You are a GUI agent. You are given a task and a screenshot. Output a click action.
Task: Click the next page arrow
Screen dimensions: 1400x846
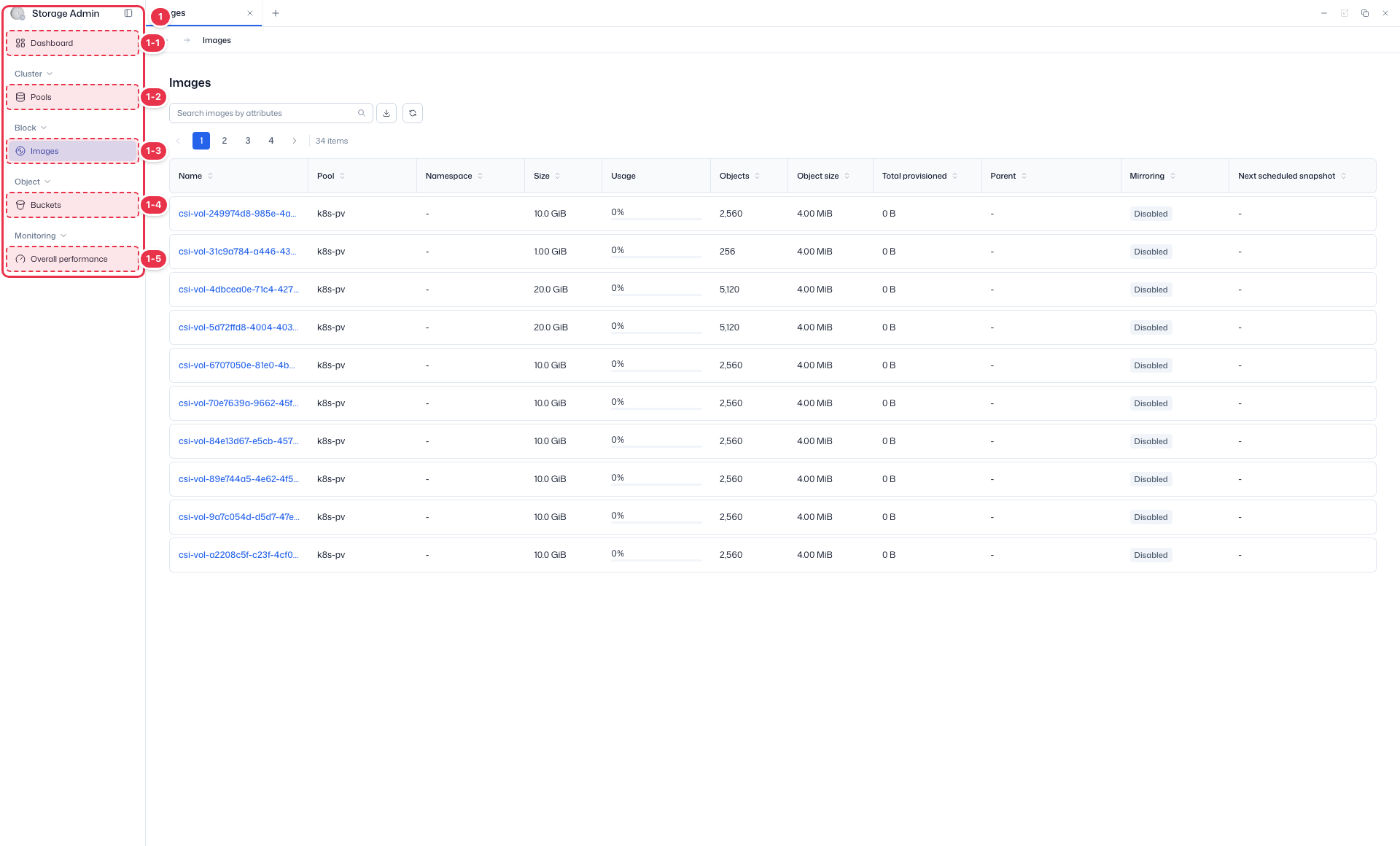pyautogui.click(x=295, y=141)
